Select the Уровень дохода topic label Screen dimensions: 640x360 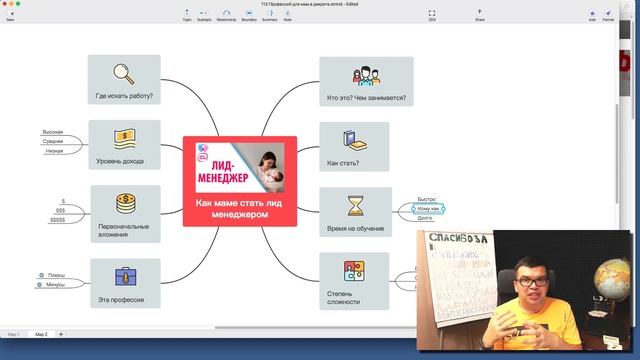[x=120, y=161]
